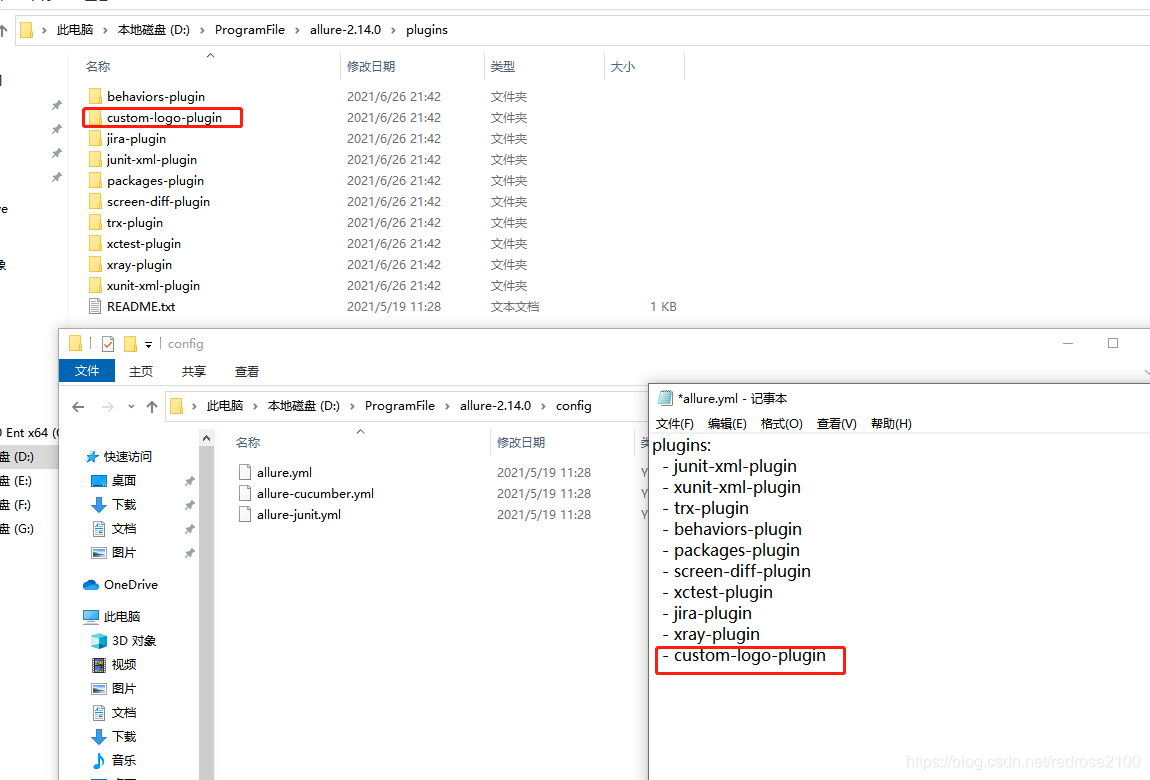The image size is (1150, 780).
Task: Open Videos (视频) folder in navigation pane
Action: (114, 665)
